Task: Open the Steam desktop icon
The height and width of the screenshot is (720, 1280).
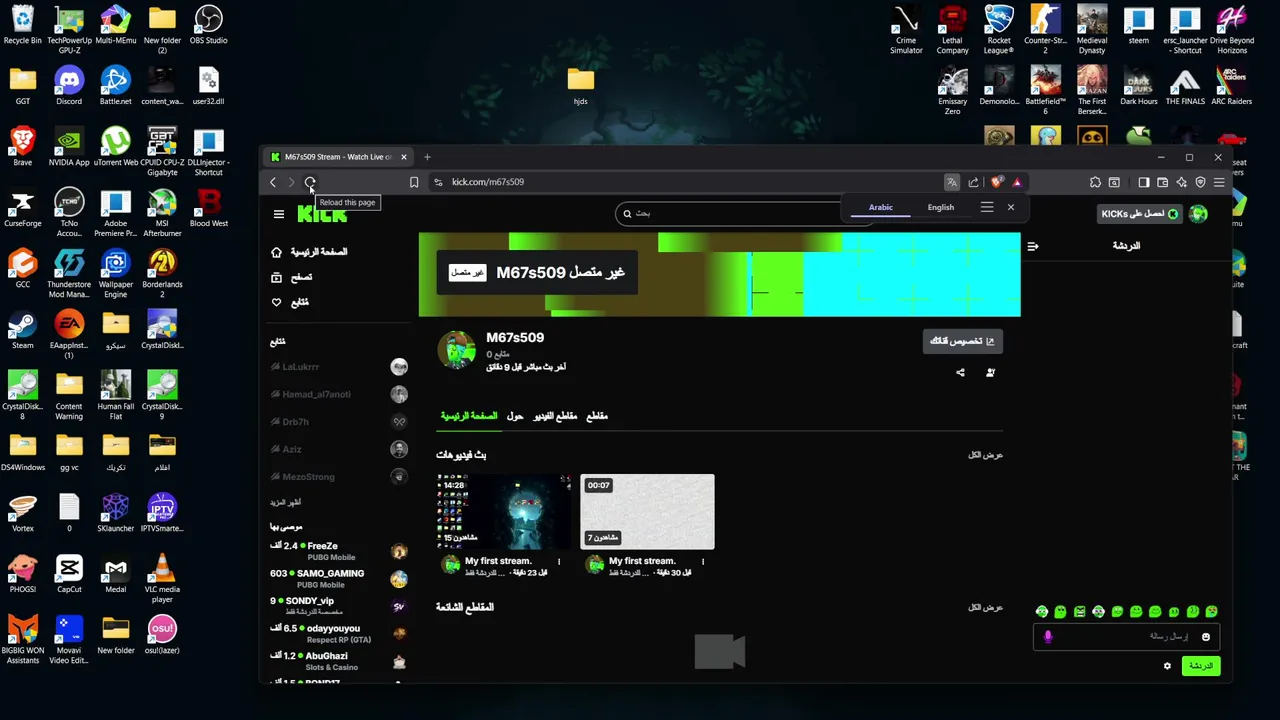Action: click(22, 330)
